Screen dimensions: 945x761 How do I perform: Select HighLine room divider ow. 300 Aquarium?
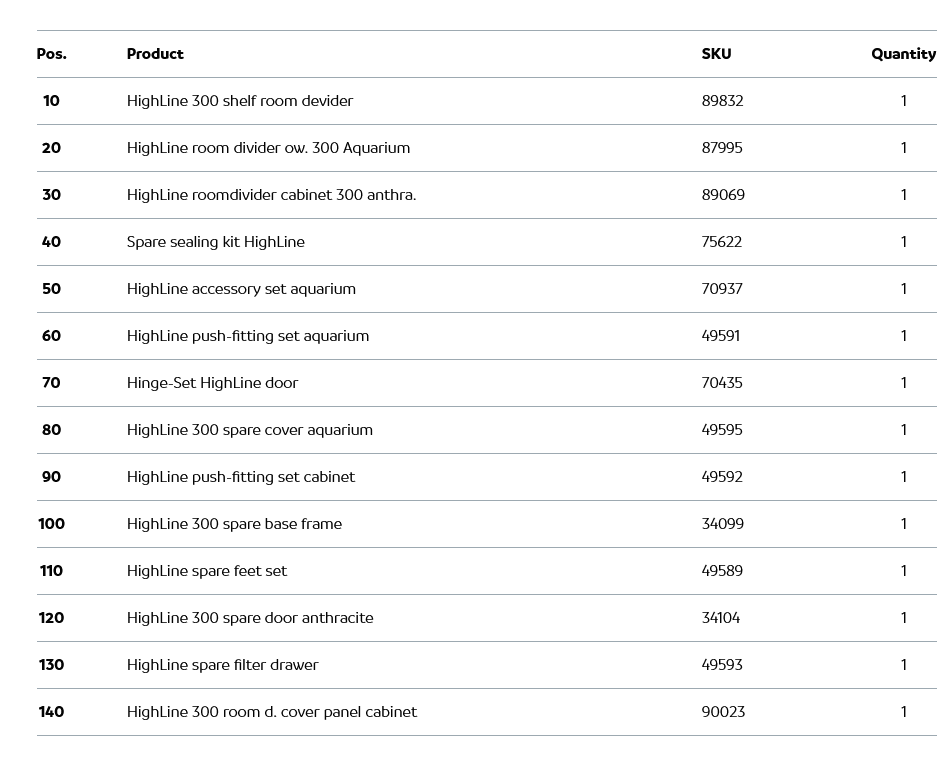click(268, 148)
